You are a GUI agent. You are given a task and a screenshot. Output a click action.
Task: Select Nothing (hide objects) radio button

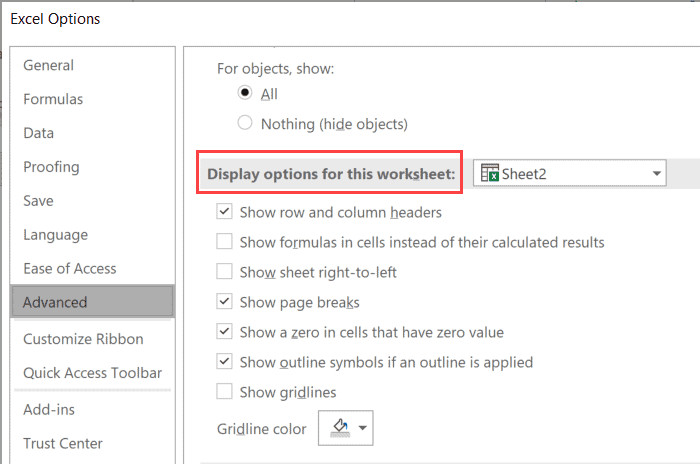click(x=245, y=124)
